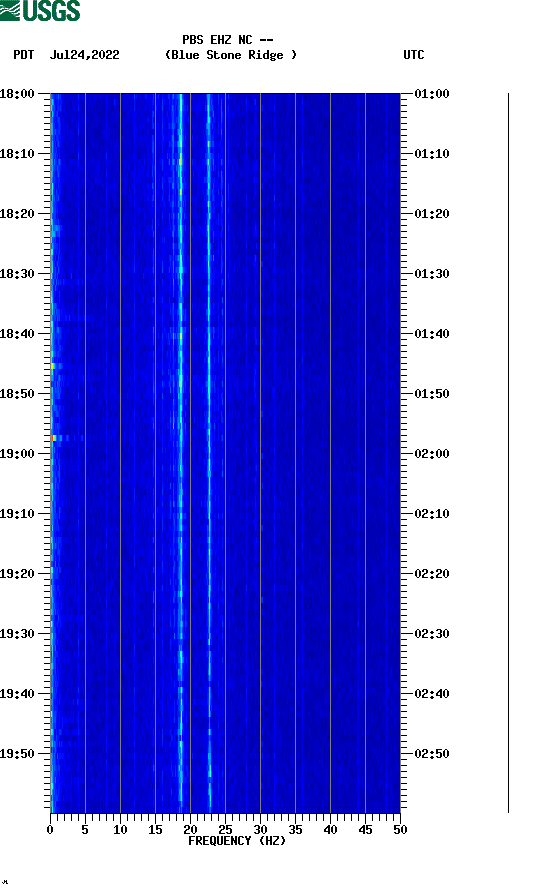Click the '45' frequency tick label

(365, 830)
